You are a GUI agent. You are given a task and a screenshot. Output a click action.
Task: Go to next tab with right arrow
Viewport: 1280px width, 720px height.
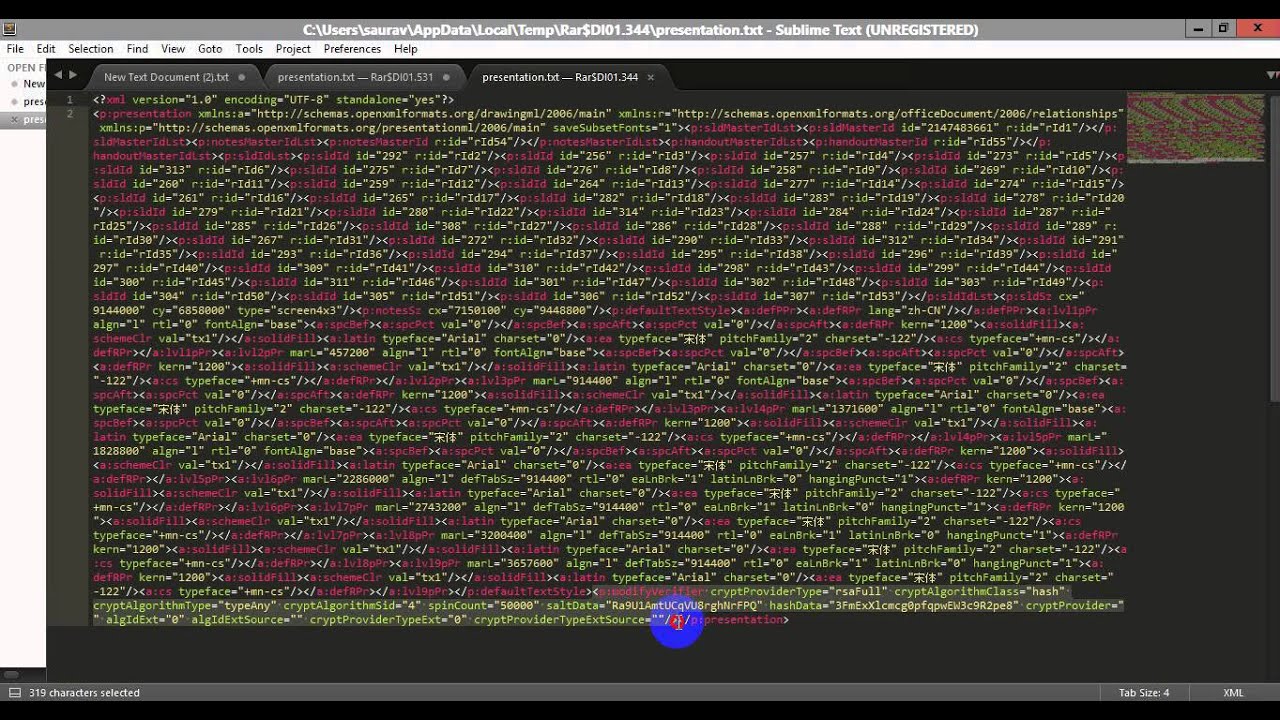(72, 75)
